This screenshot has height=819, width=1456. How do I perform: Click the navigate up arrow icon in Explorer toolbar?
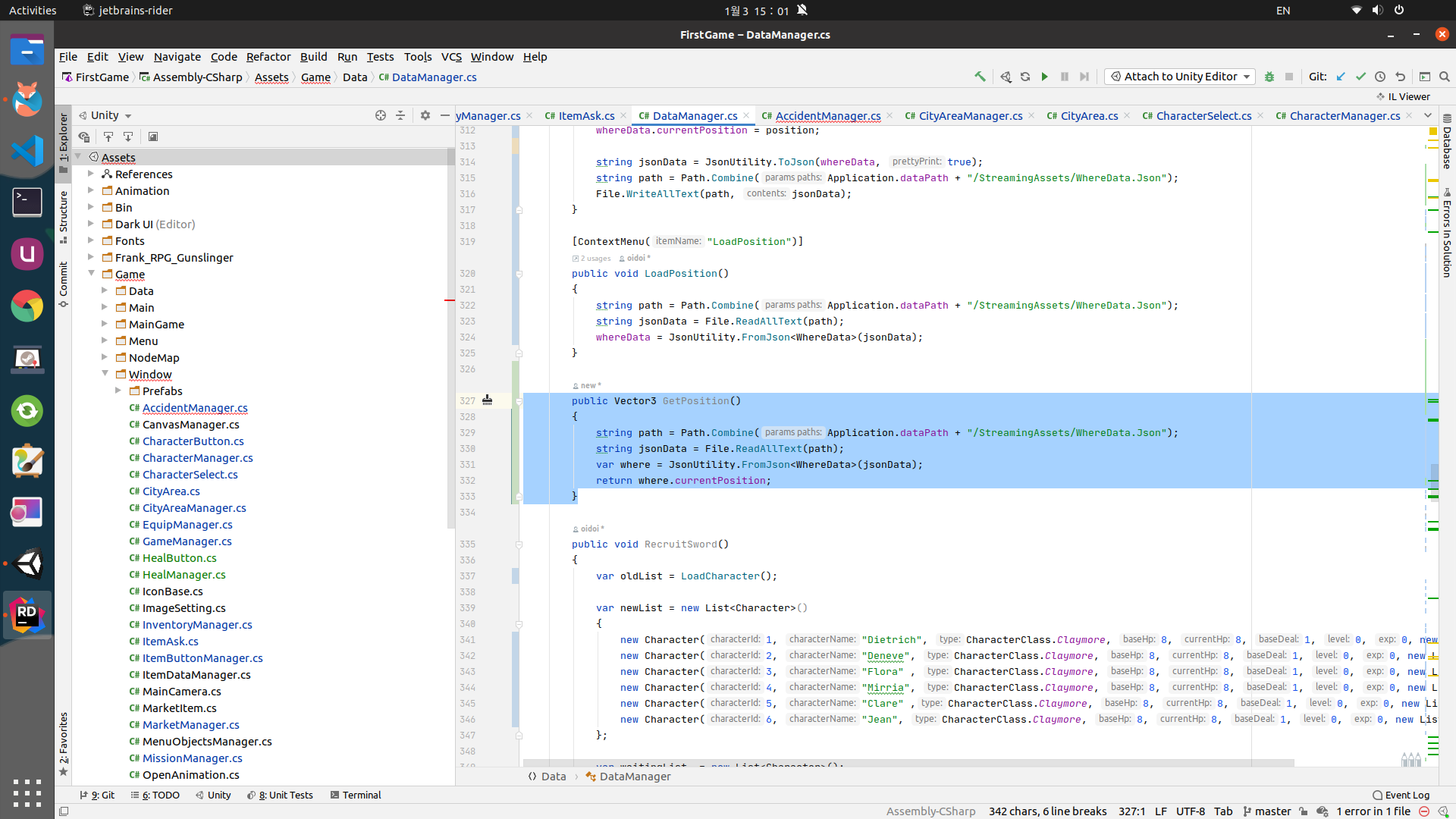coord(108,136)
